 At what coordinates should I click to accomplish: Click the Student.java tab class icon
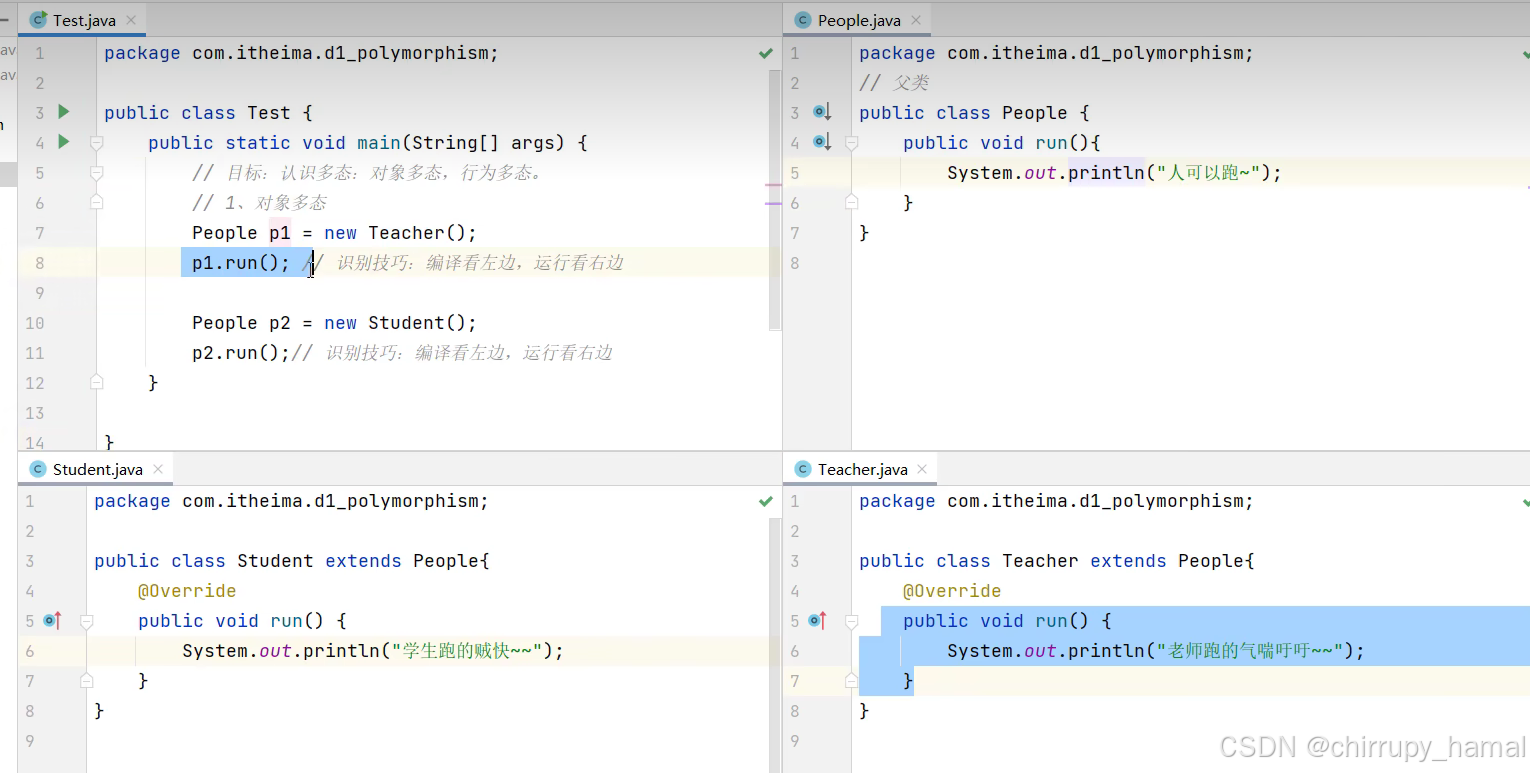click(x=38, y=469)
